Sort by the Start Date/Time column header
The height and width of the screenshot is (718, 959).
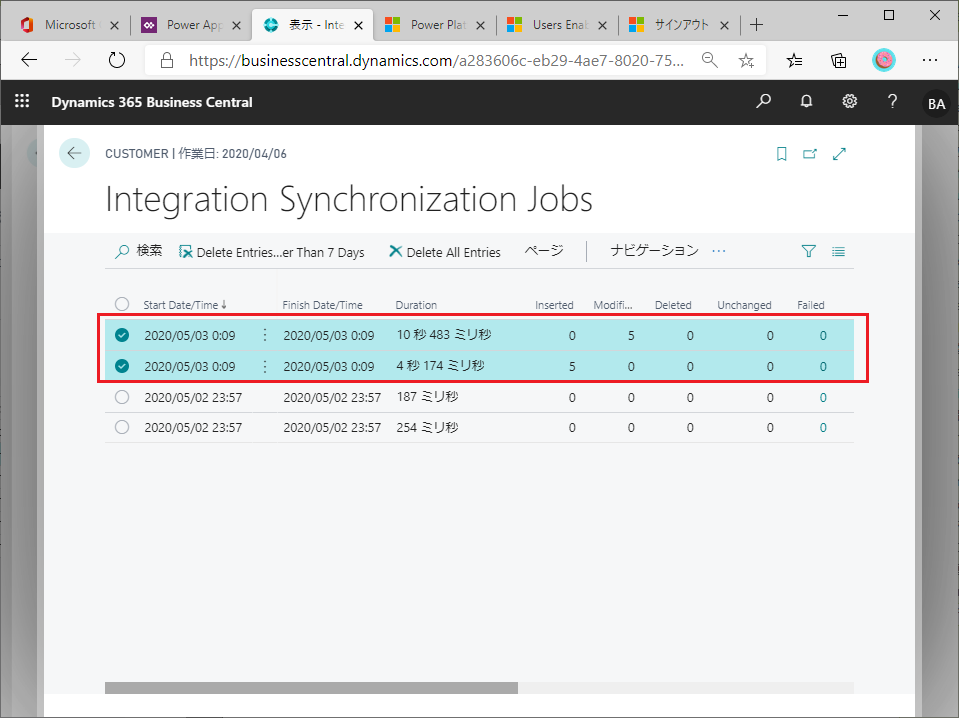[185, 305]
